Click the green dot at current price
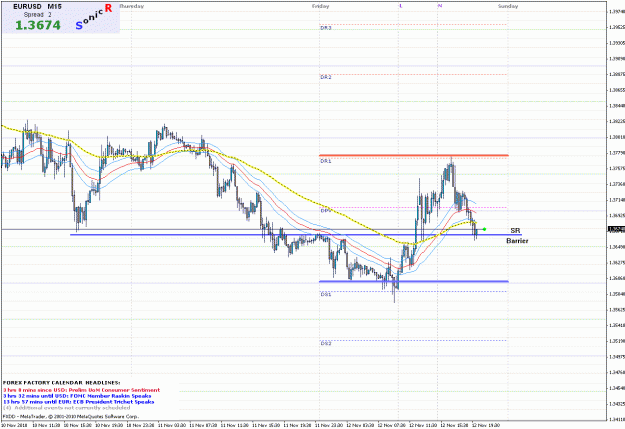625x429 pixels. pyautogui.click(x=484, y=229)
